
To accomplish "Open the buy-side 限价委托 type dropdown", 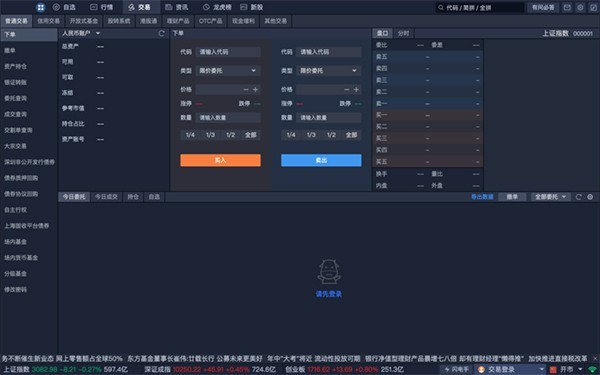I will click(228, 70).
